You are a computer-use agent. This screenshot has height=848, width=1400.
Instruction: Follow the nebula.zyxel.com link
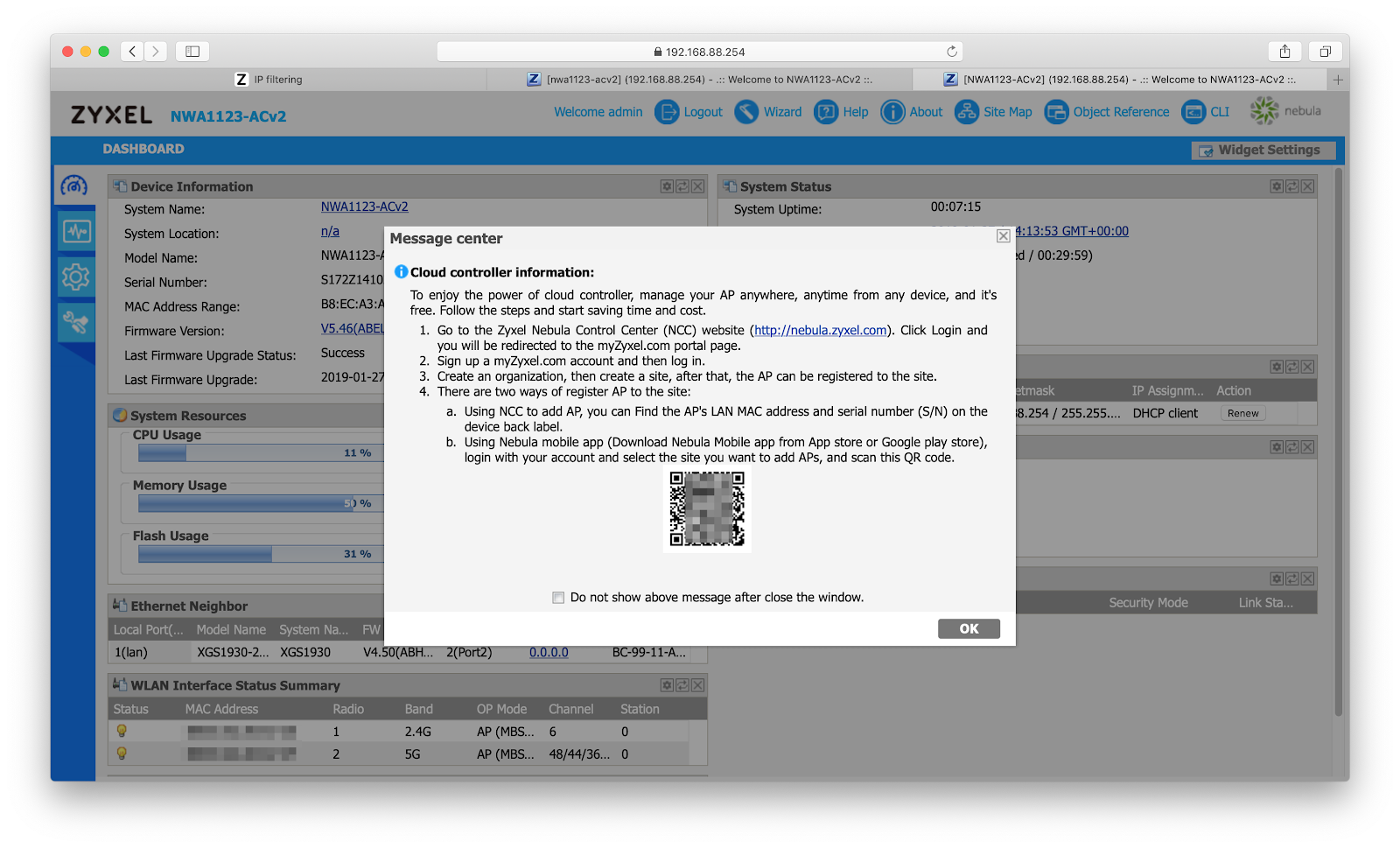pyautogui.click(x=820, y=330)
